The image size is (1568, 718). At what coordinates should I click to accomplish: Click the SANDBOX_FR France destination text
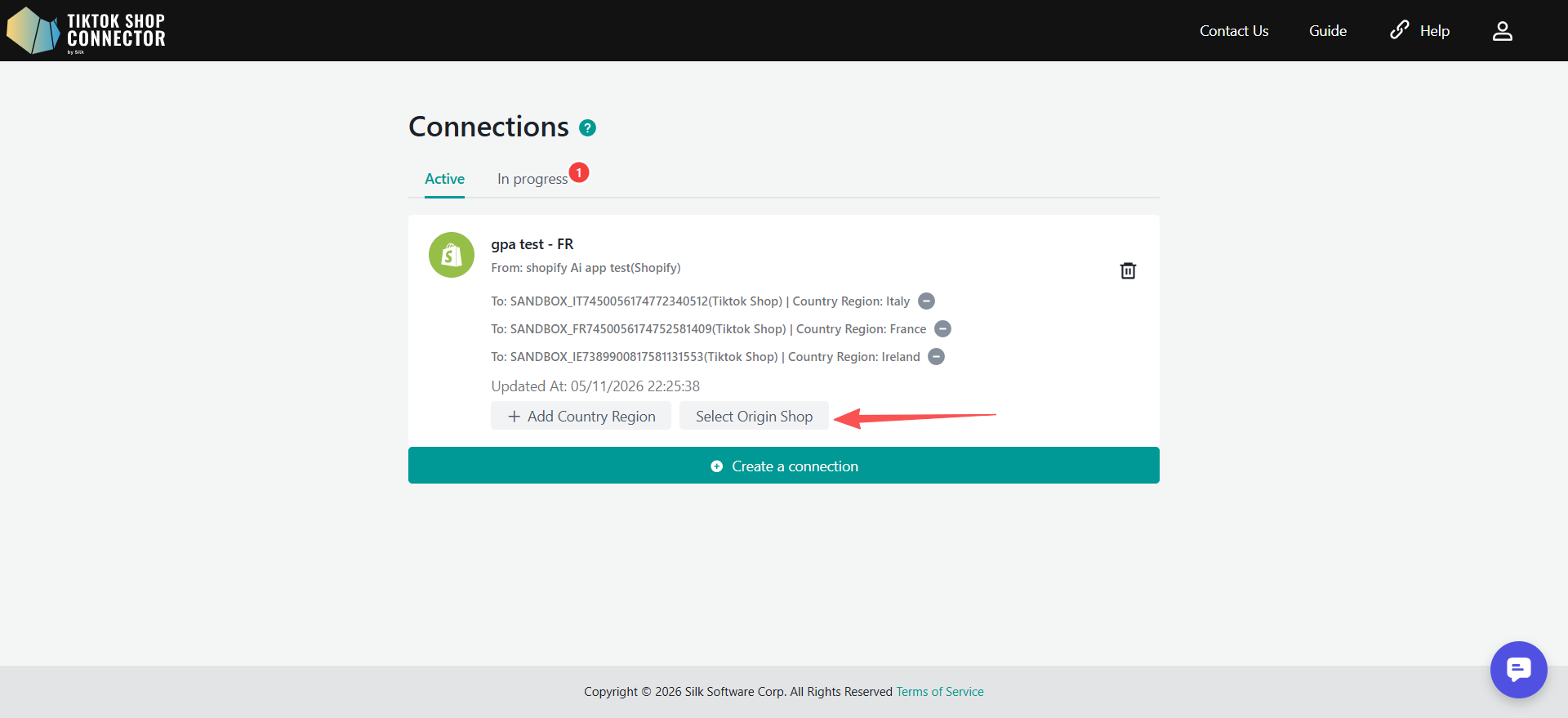tap(709, 329)
